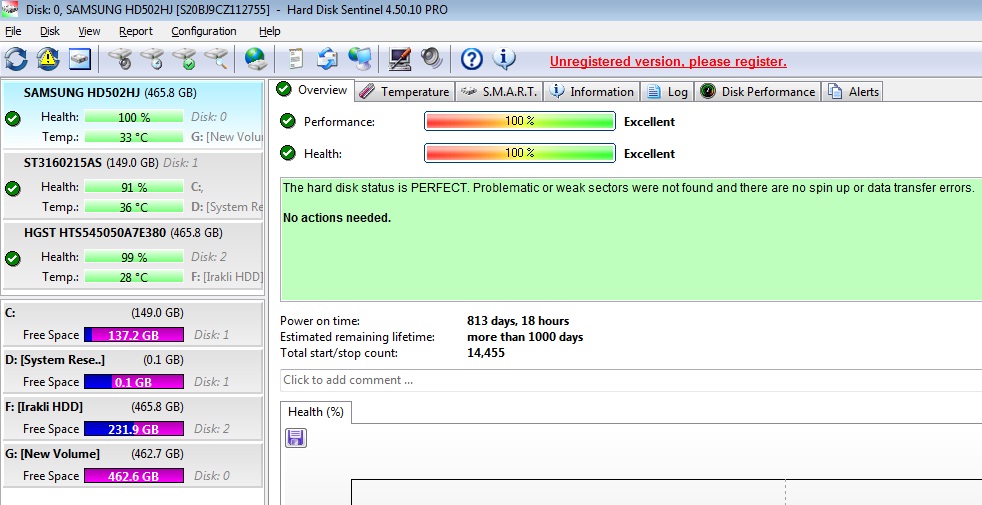Select the C: partition entry
This screenshot has width=982, height=505.
pos(133,323)
